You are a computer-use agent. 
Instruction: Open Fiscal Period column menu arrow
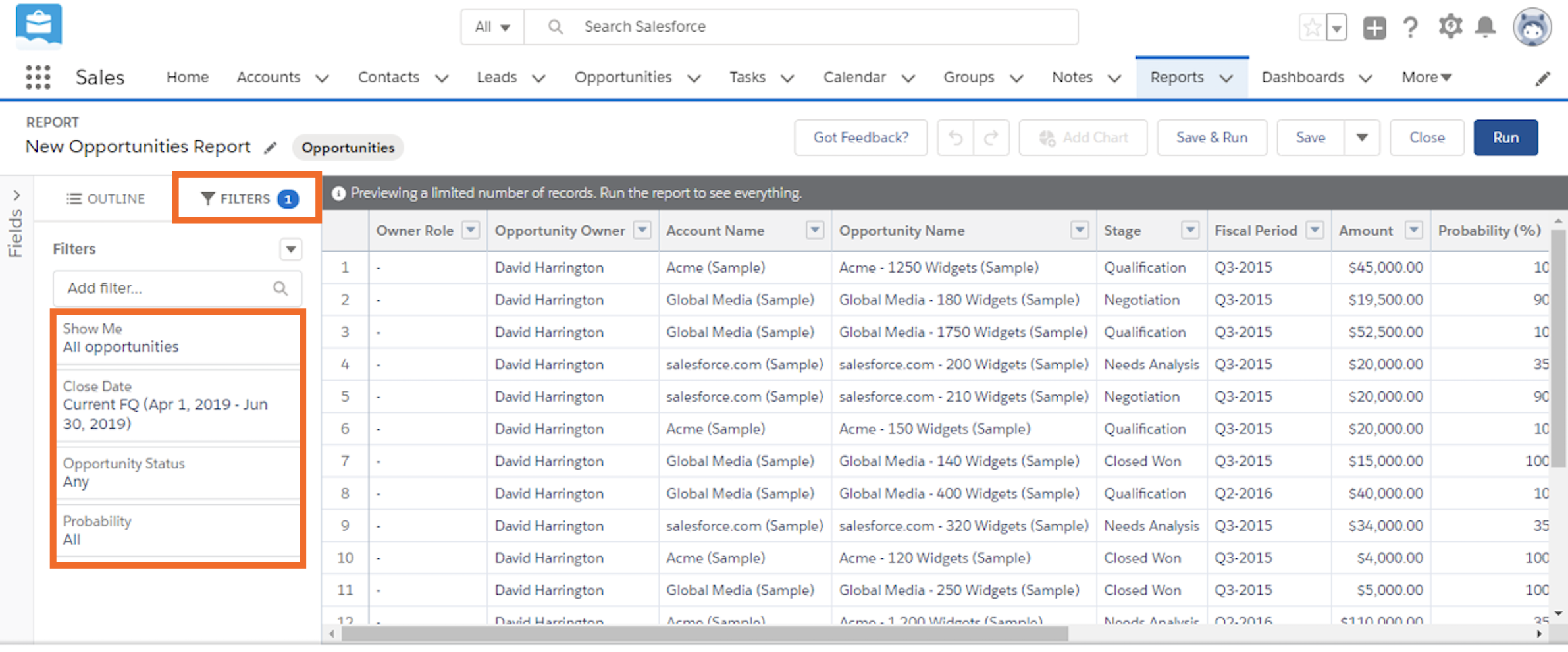1315,230
